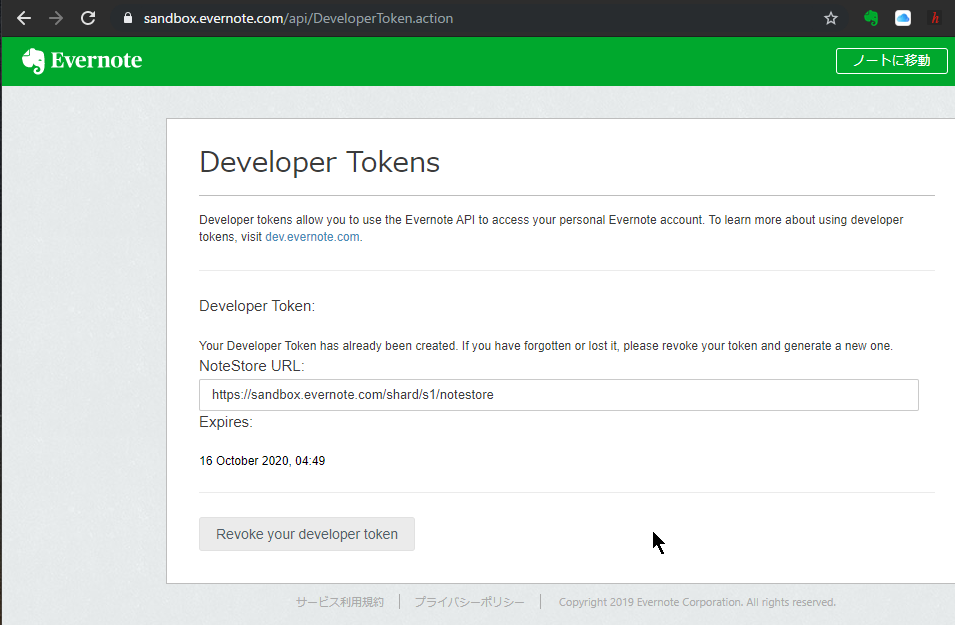This screenshot has height=625, width=955.
Task: Go back with the browser back arrow
Action: click(24, 18)
